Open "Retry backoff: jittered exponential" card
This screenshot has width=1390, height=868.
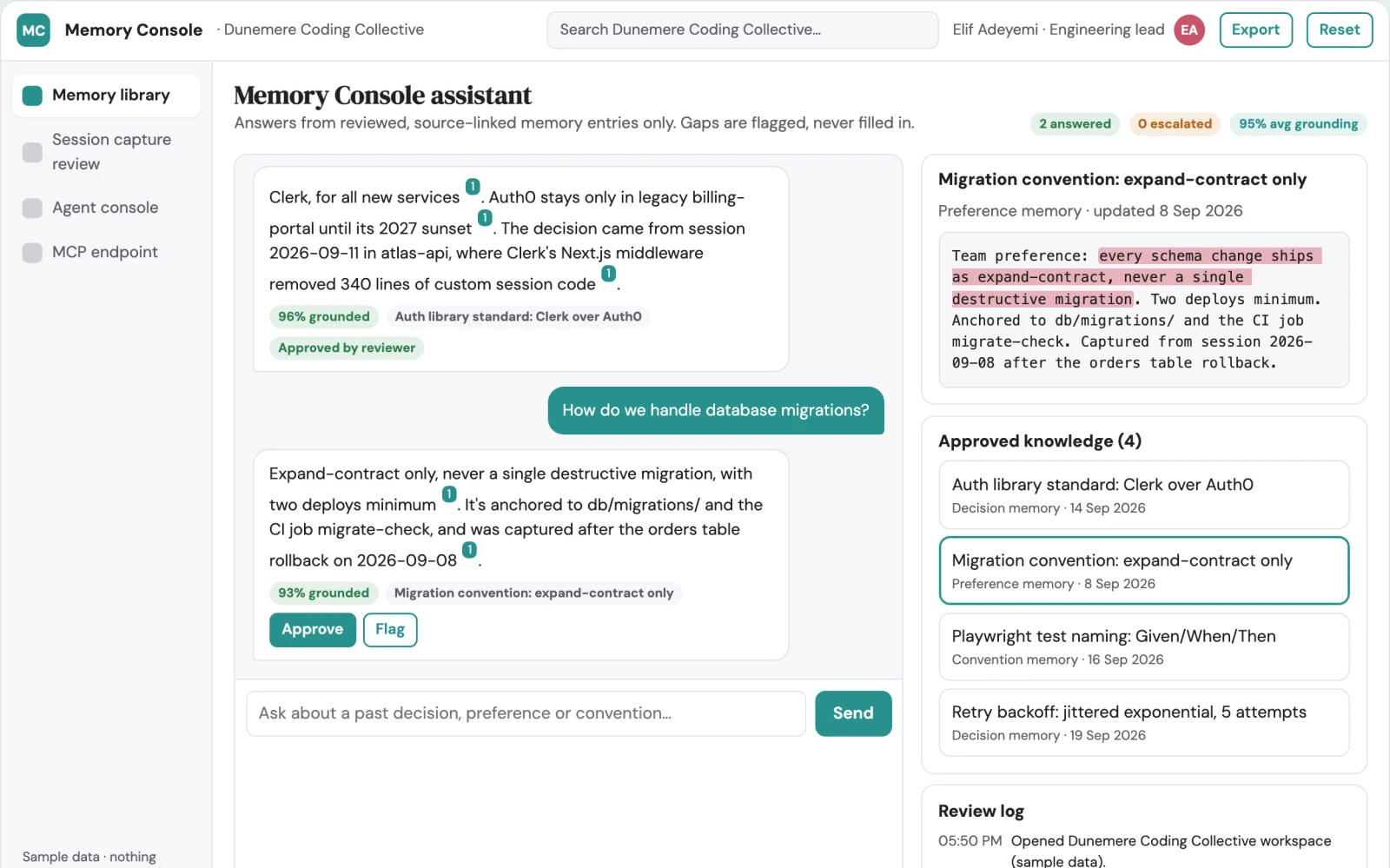1144,722
